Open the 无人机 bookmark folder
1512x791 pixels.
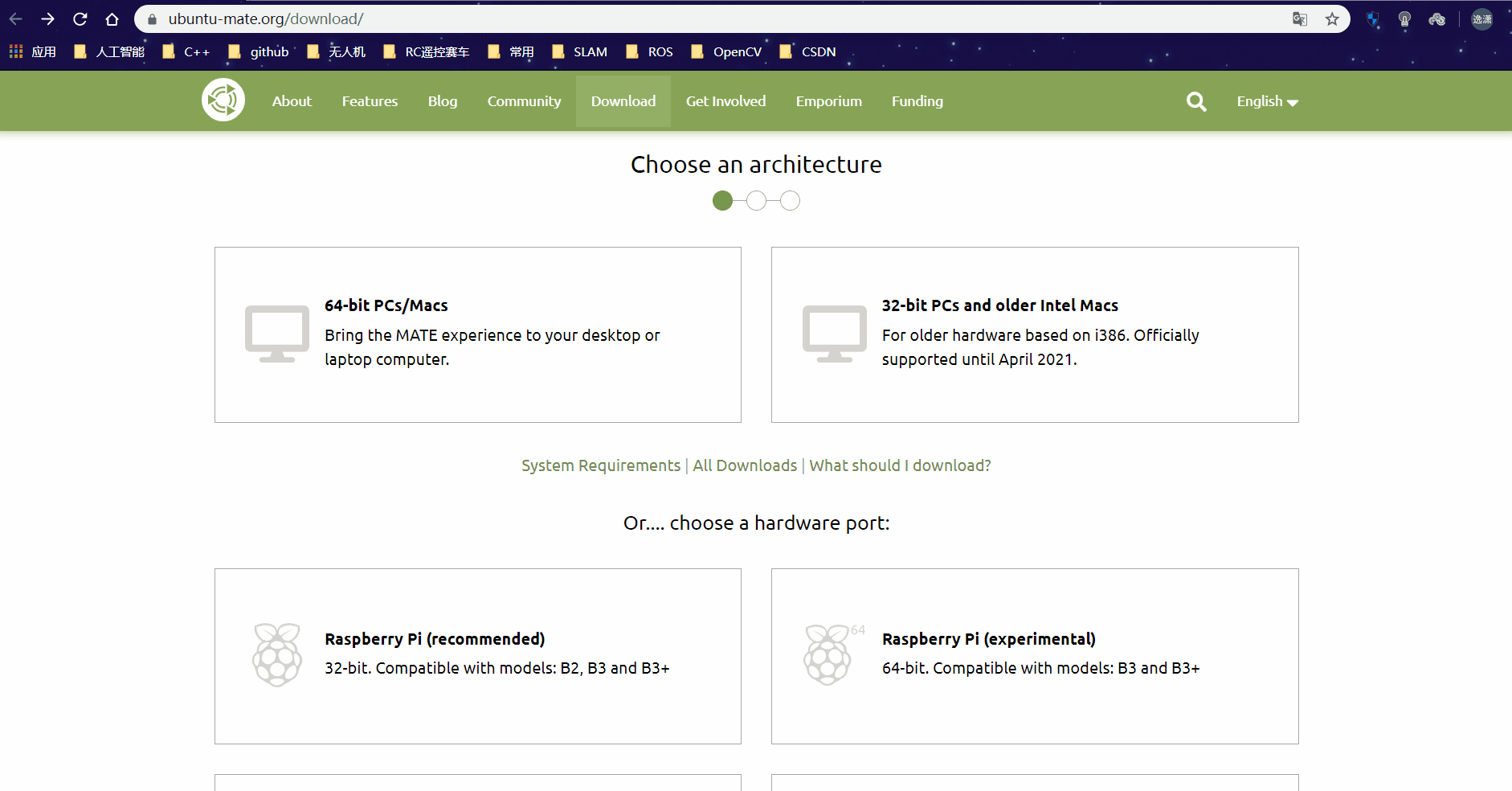click(x=337, y=51)
